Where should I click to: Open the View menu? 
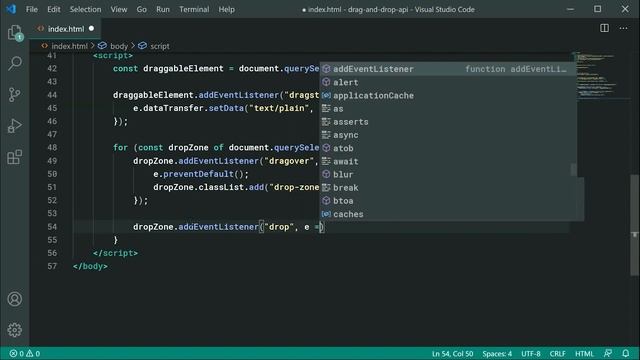click(119, 9)
